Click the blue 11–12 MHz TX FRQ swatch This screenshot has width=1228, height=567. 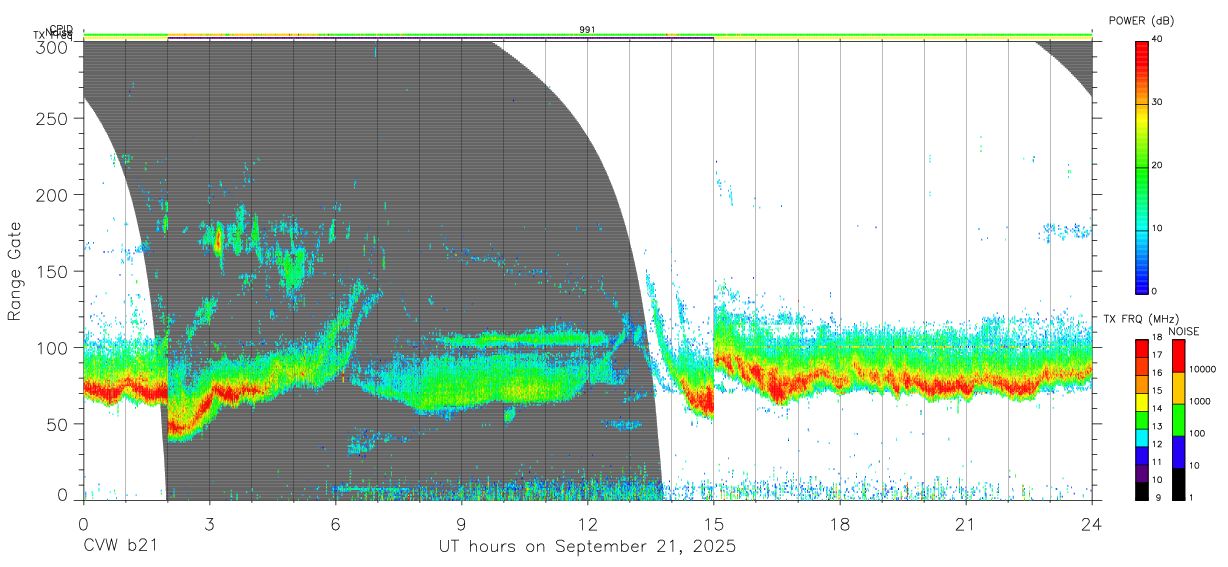click(x=1141, y=455)
